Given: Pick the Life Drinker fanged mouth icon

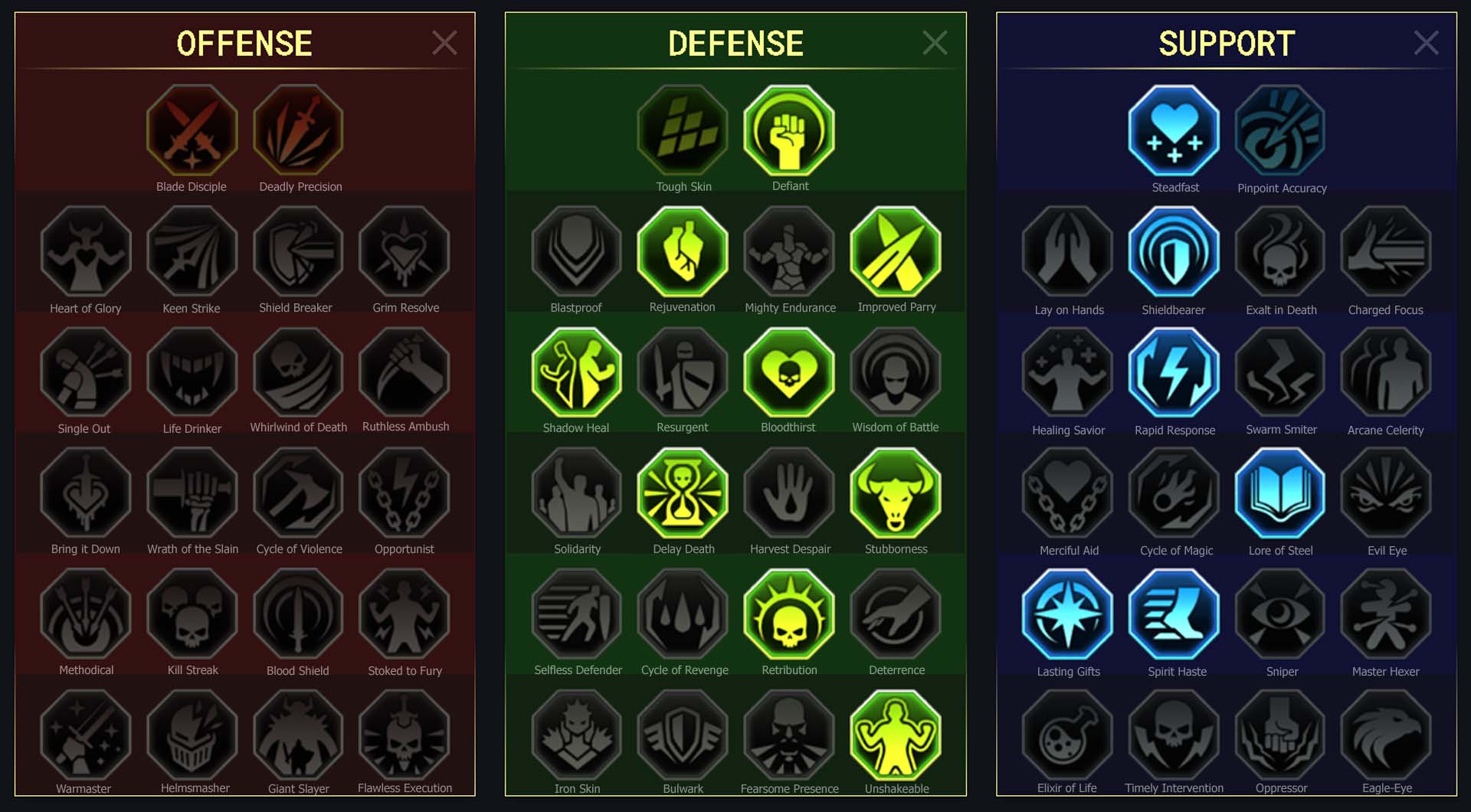Looking at the screenshot, I should click(x=192, y=372).
